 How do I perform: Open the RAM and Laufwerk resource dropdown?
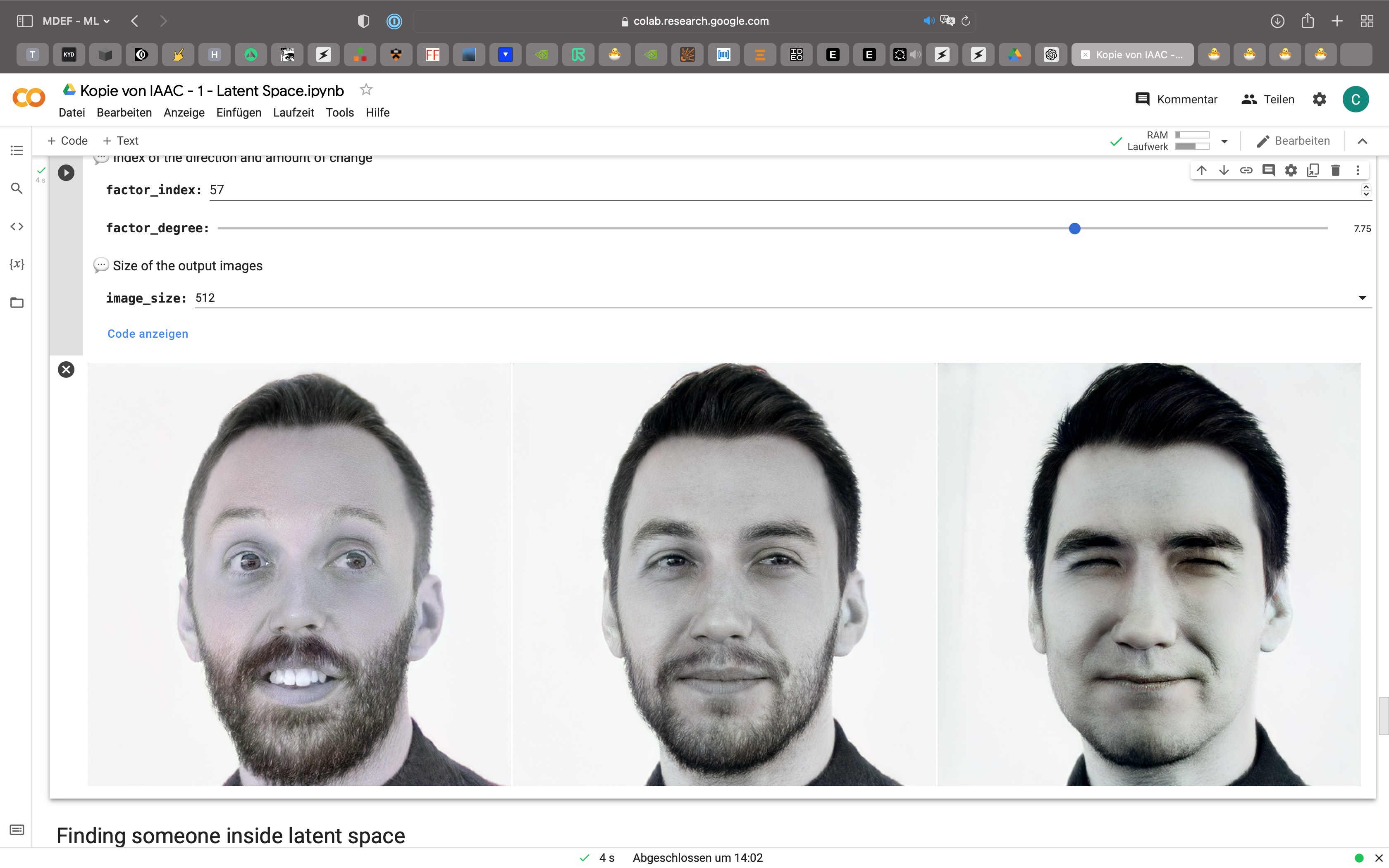tap(1224, 141)
